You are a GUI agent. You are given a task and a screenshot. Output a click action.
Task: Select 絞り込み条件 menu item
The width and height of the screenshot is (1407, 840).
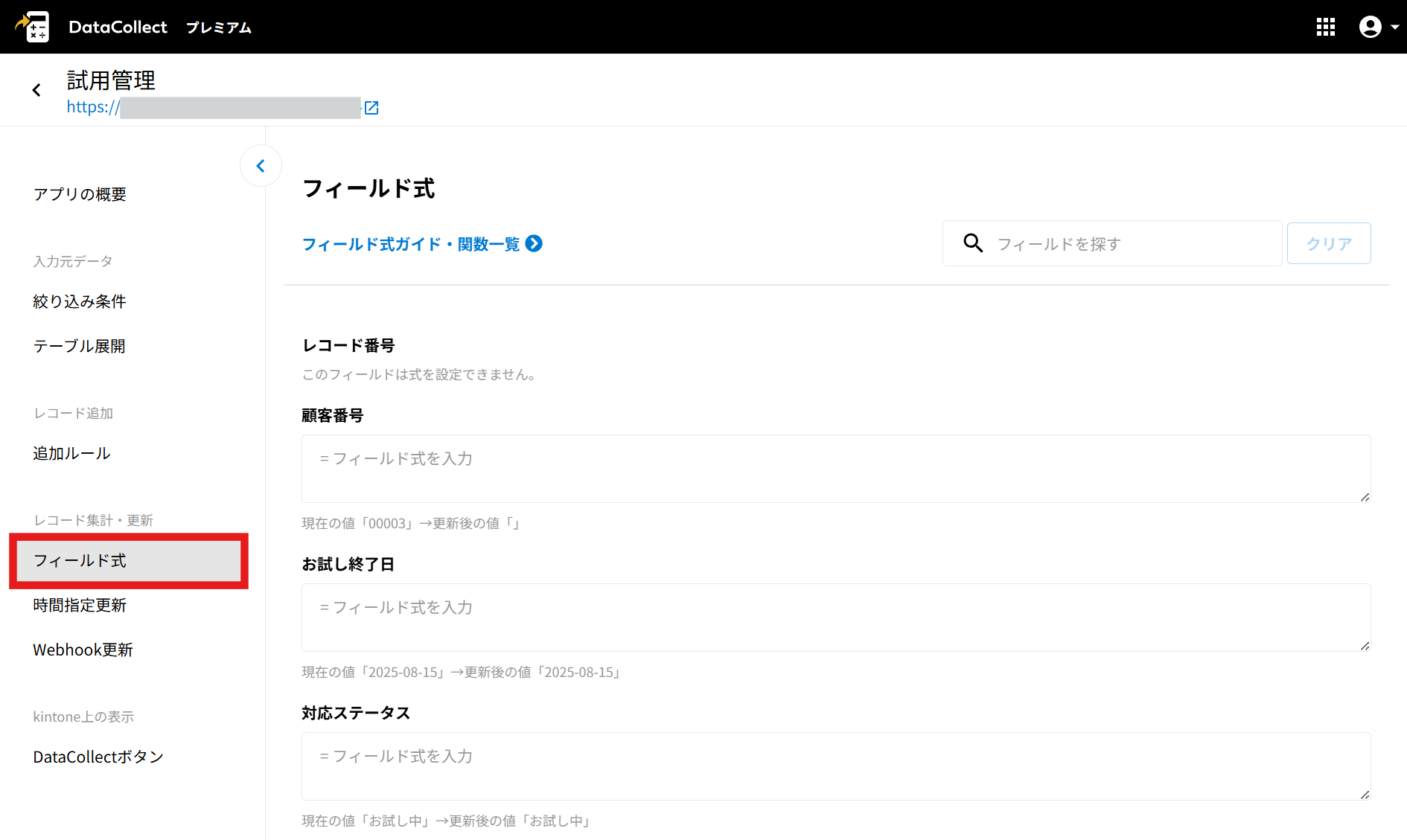tap(80, 301)
